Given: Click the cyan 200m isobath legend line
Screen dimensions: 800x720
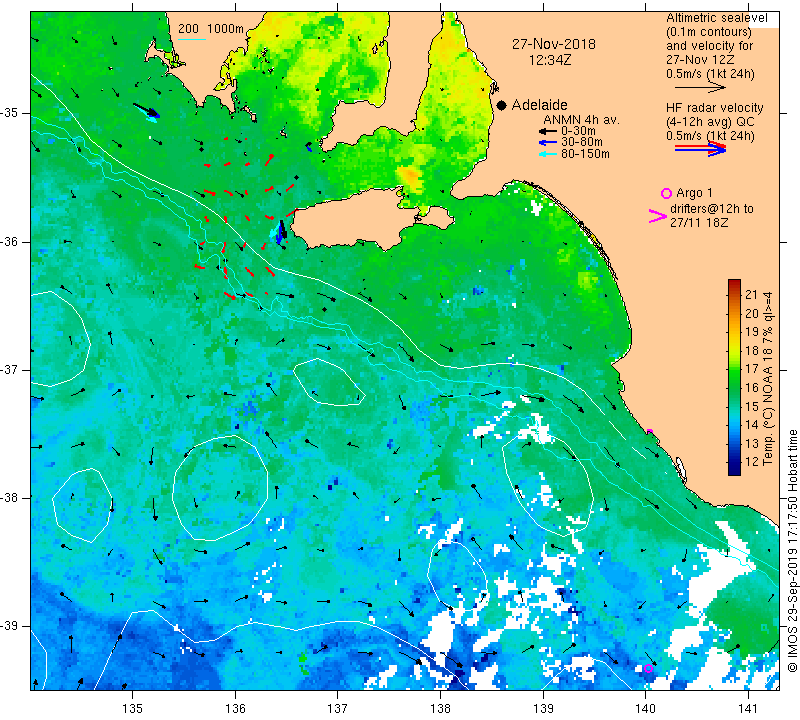Looking at the screenshot, I should click(192, 39).
